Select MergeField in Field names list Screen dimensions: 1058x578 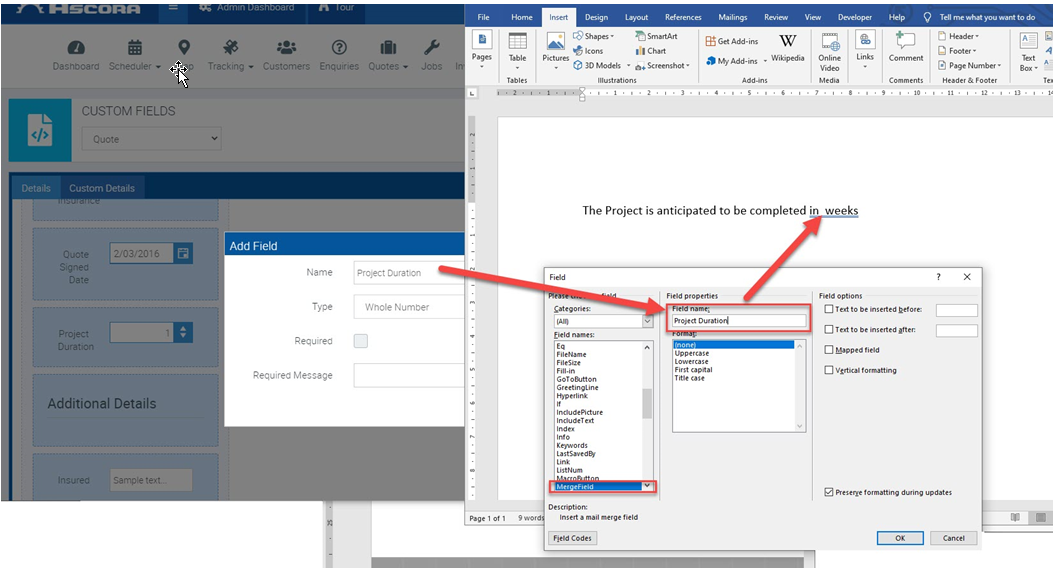click(597, 486)
